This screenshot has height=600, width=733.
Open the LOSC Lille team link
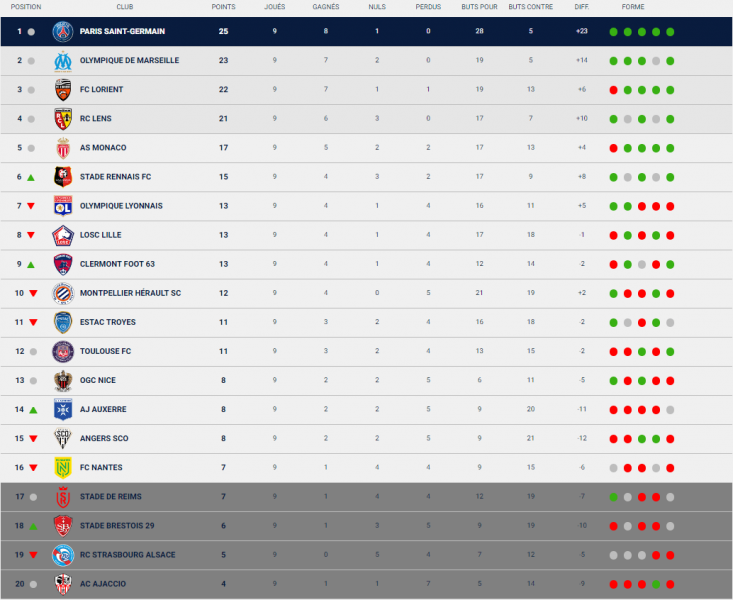(101, 235)
